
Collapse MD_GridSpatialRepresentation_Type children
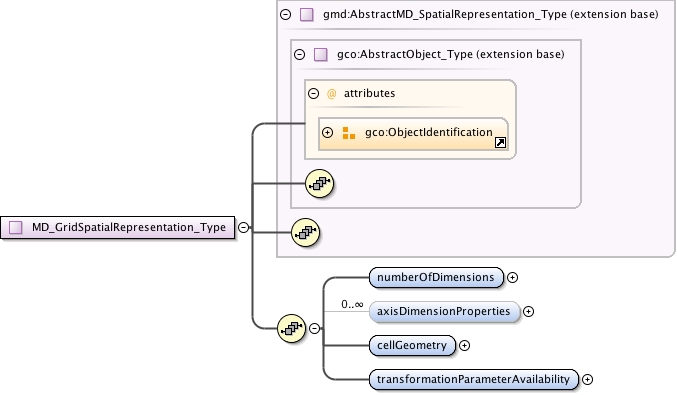point(244,227)
